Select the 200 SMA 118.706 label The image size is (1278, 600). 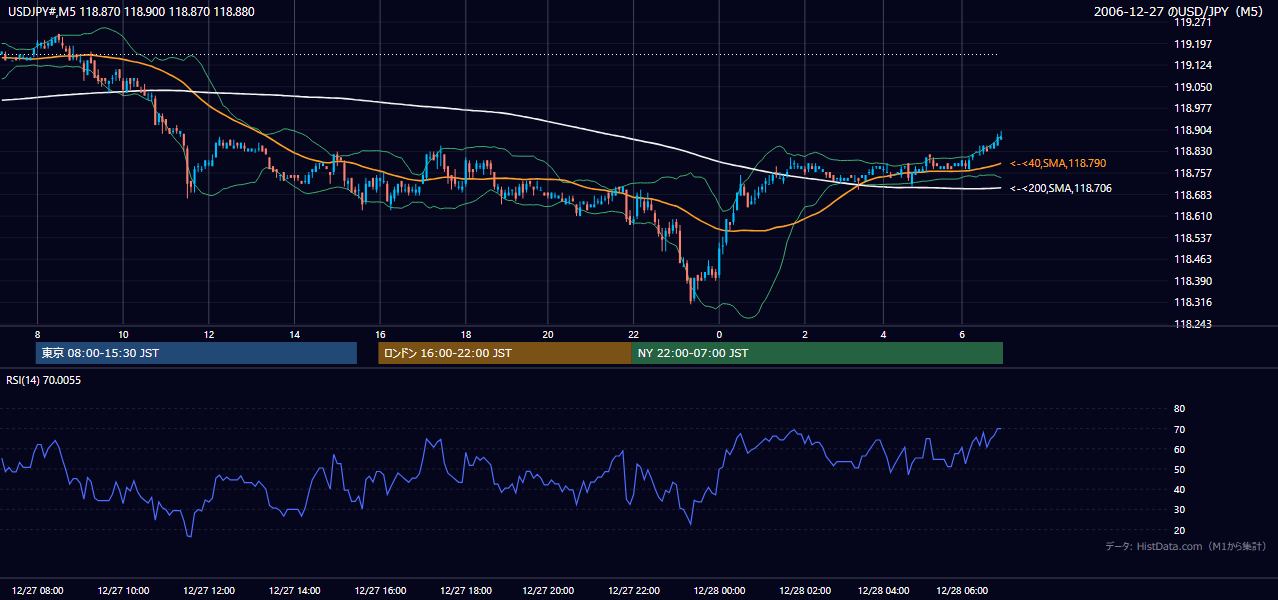(x=1061, y=188)
